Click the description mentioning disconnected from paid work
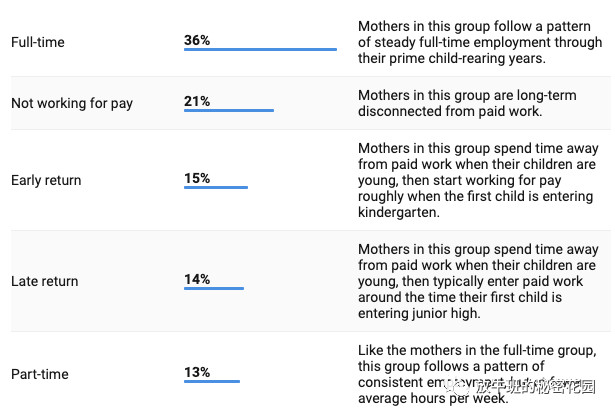This screenshot has width=615, height=414. click(467, 103)
